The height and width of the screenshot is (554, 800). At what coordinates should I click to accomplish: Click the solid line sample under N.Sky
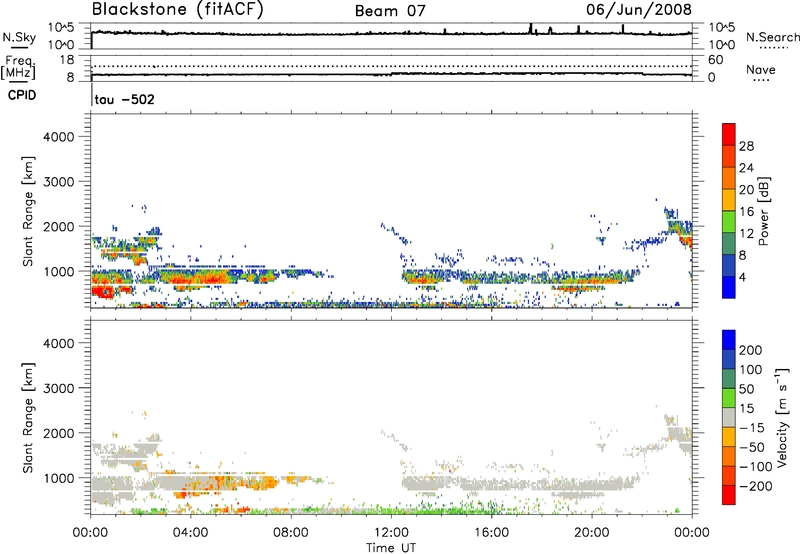tap(19, 48)
